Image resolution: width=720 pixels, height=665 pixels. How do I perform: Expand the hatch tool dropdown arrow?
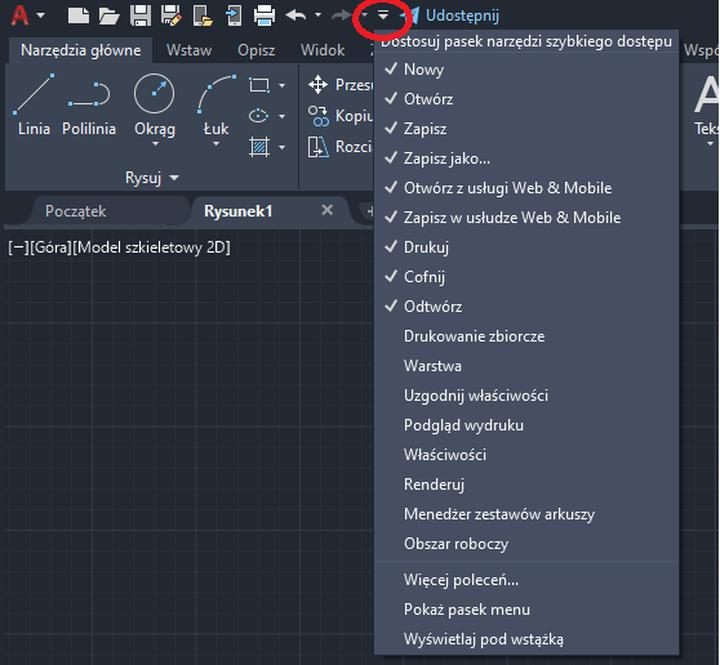point(282,147)
